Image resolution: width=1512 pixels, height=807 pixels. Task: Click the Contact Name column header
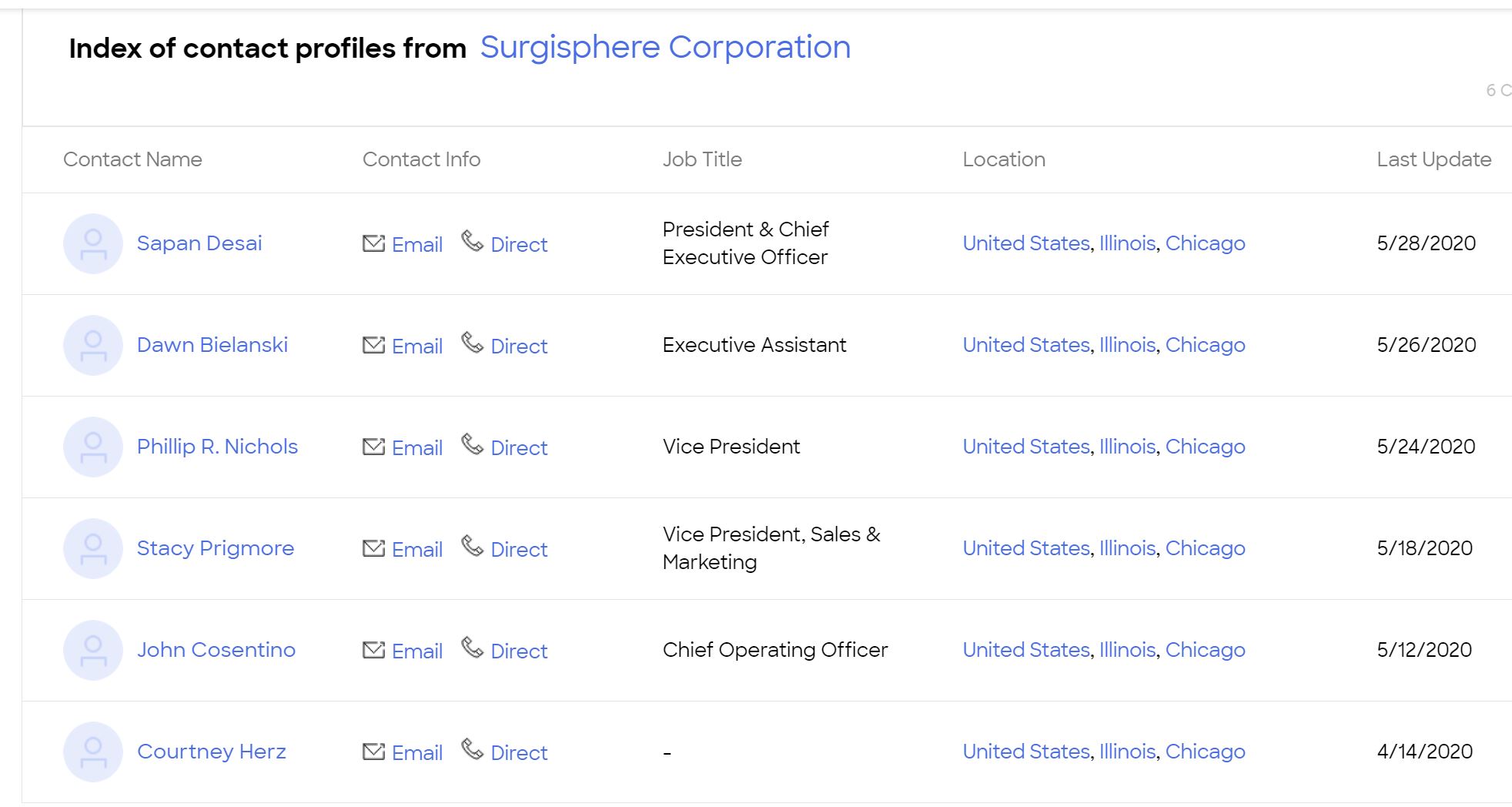click(132, 159)
